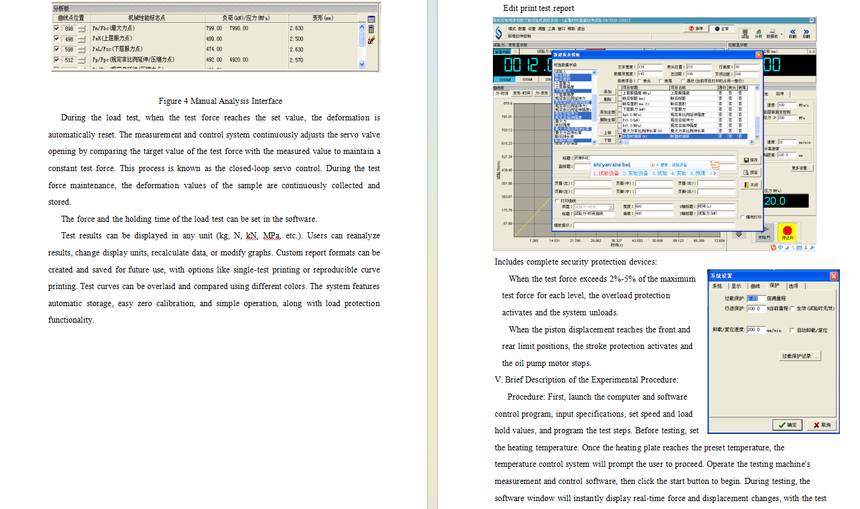Click the 分析 analysis toolbar icon
Viewport: 860px width, 509px height.
(x=759, y=34)
